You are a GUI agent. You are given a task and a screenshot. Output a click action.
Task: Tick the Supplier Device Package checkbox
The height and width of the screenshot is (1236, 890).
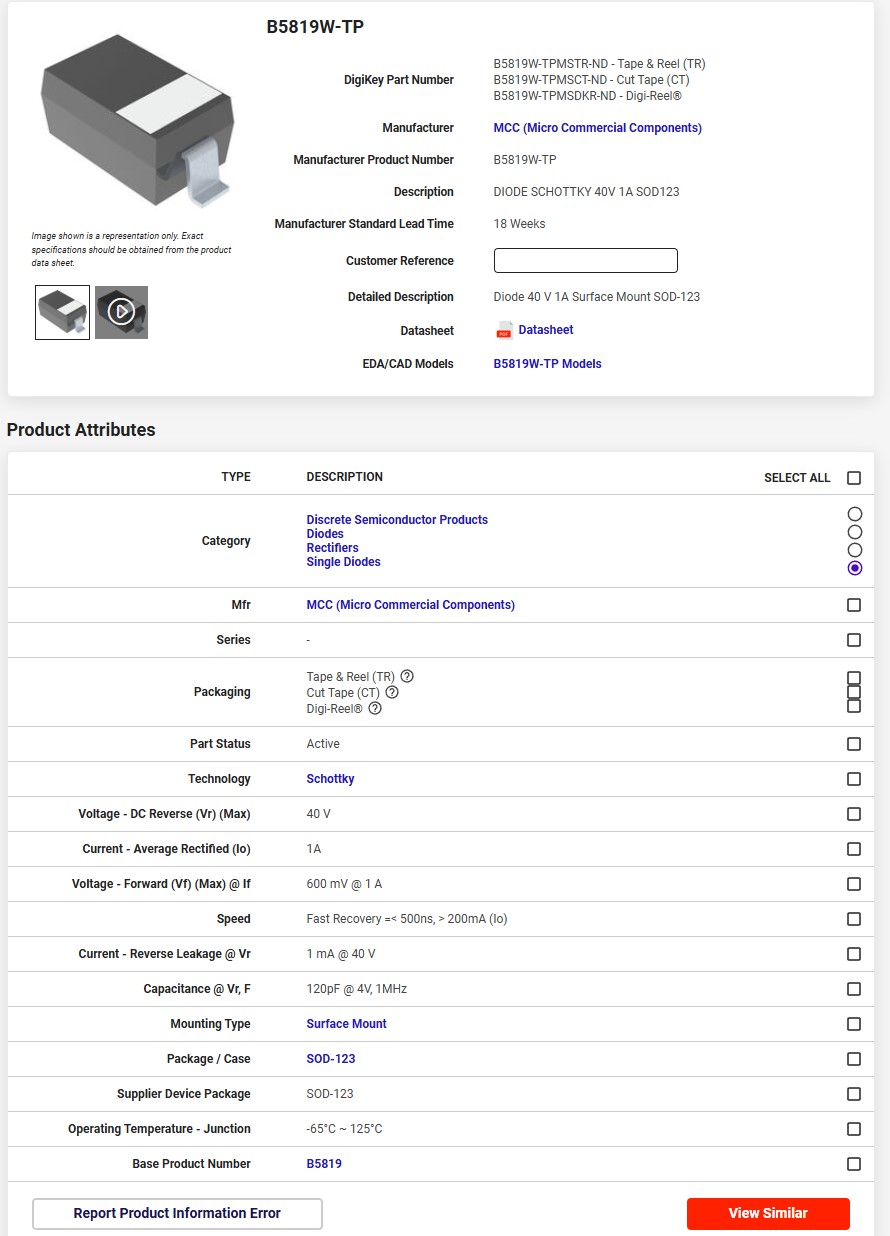click(854, 1094)
